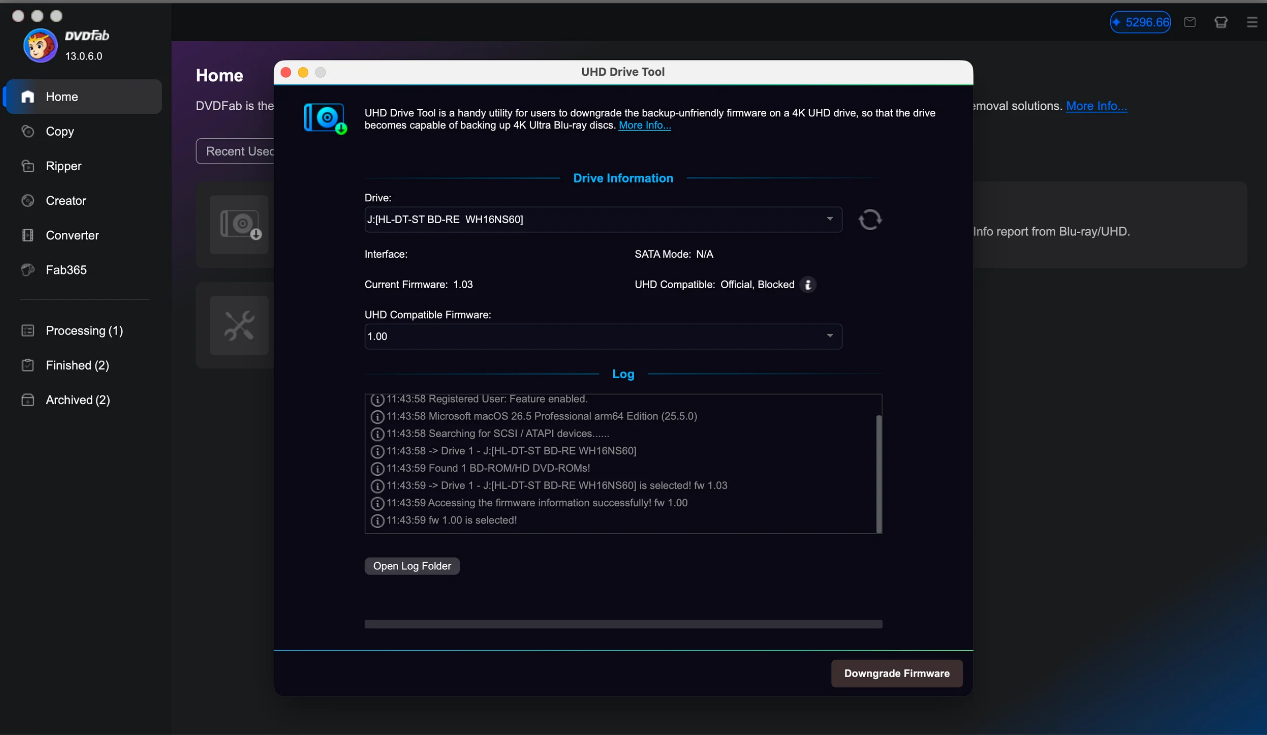Click the DVDFab monkey logo icon
The width and height of the screenshot is (1267, 735).
click(x=40, y=45)
